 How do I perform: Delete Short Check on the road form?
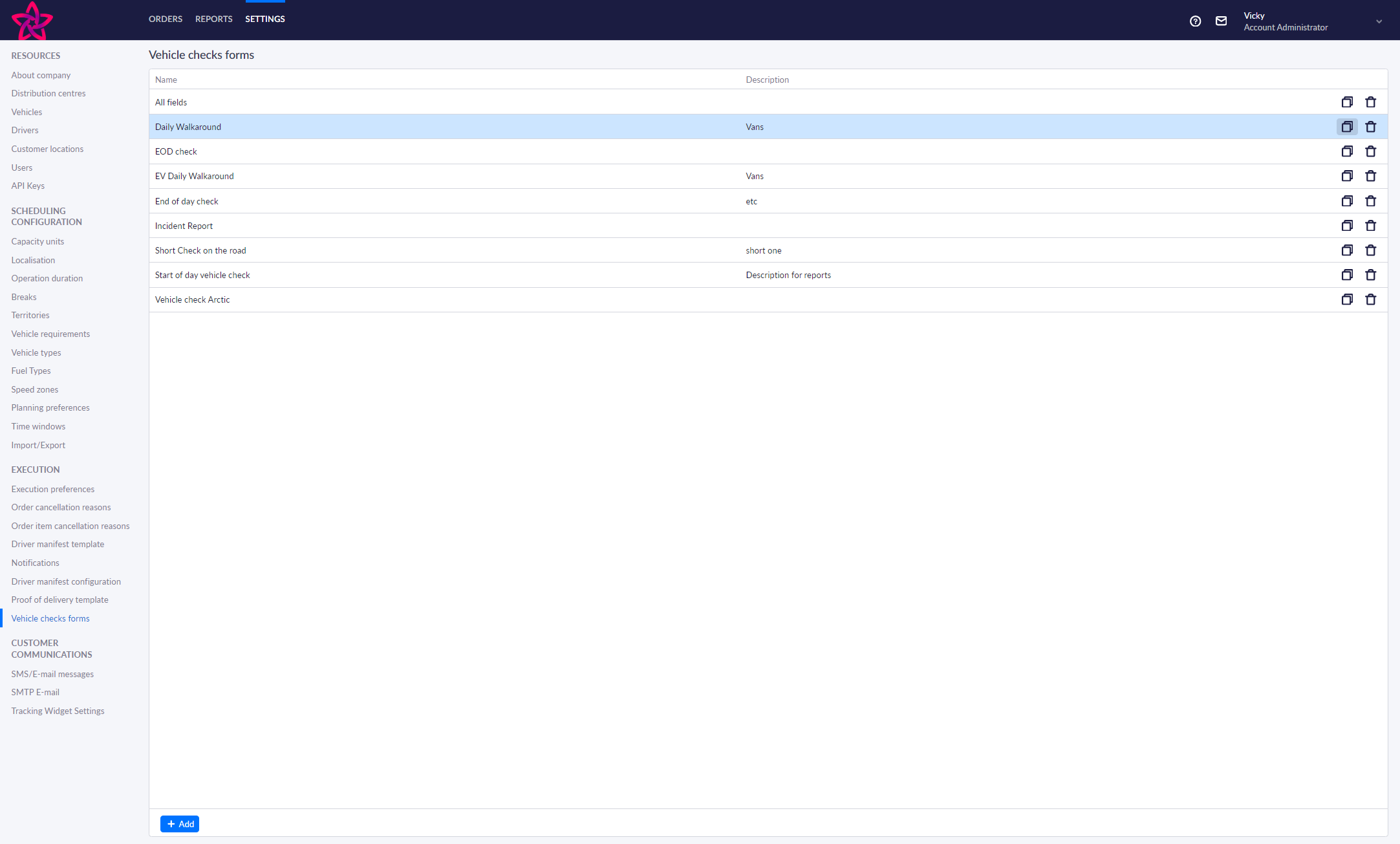1370,250
